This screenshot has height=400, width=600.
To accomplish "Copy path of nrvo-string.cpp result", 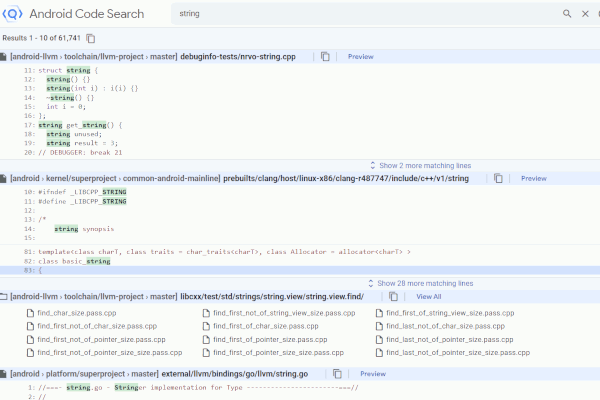I will (325, 57).
